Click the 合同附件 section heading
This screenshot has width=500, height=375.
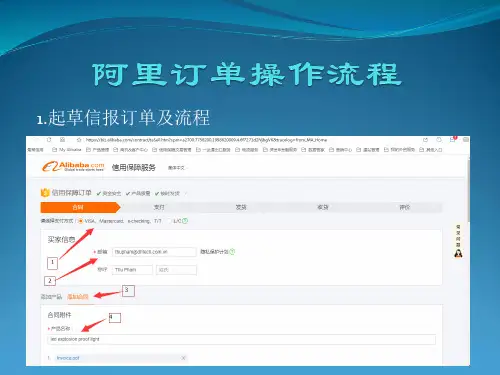(x=59, y=315)
